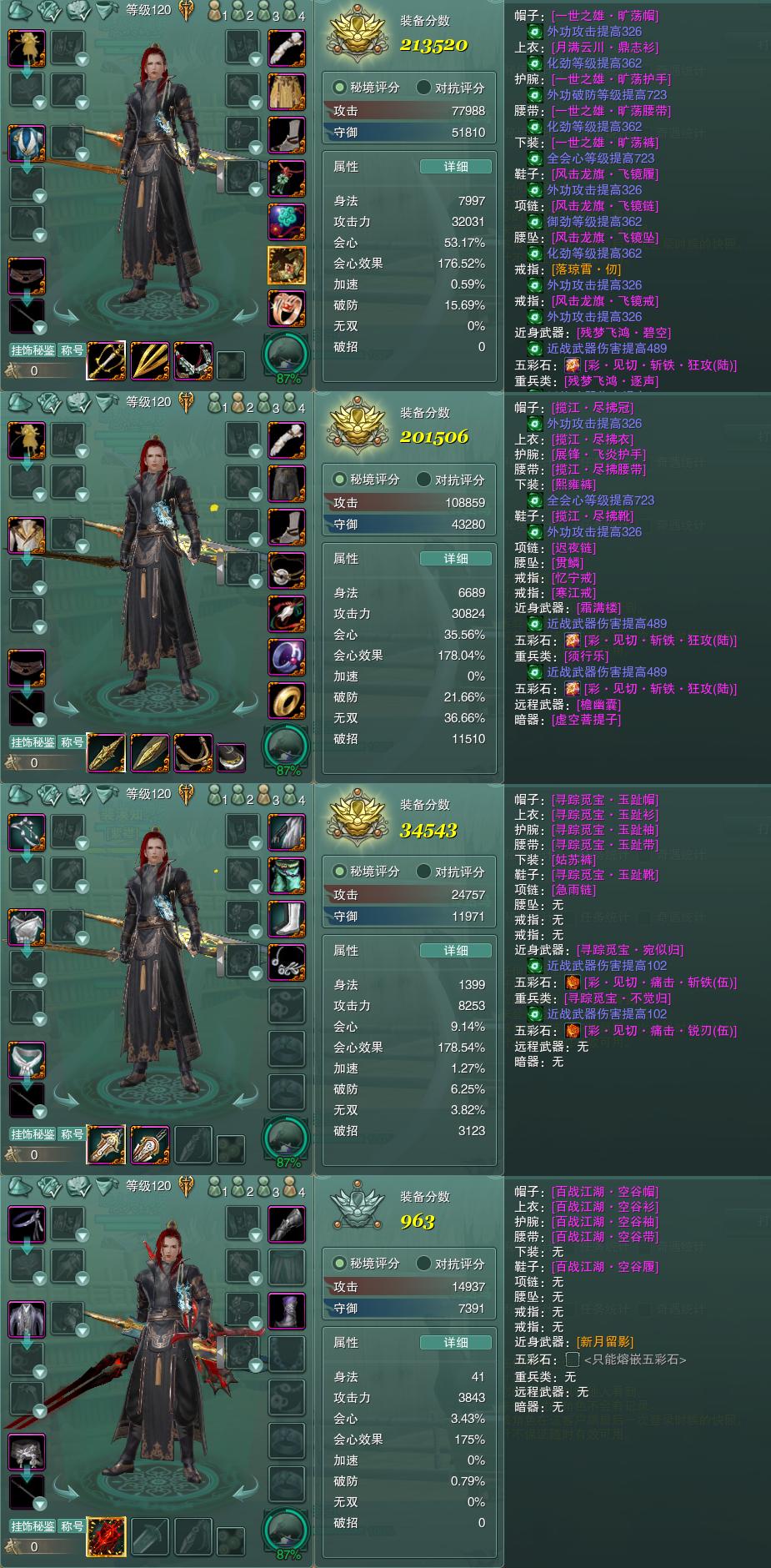
Task: Click the 称号 title label in the 963 panel
Action: (x=73, y=1526)
